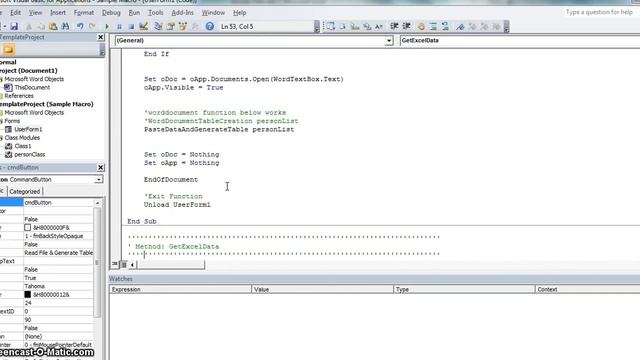Switch to Full Module View button
This screenshot has height=360, width=640.
click(124, 264)
